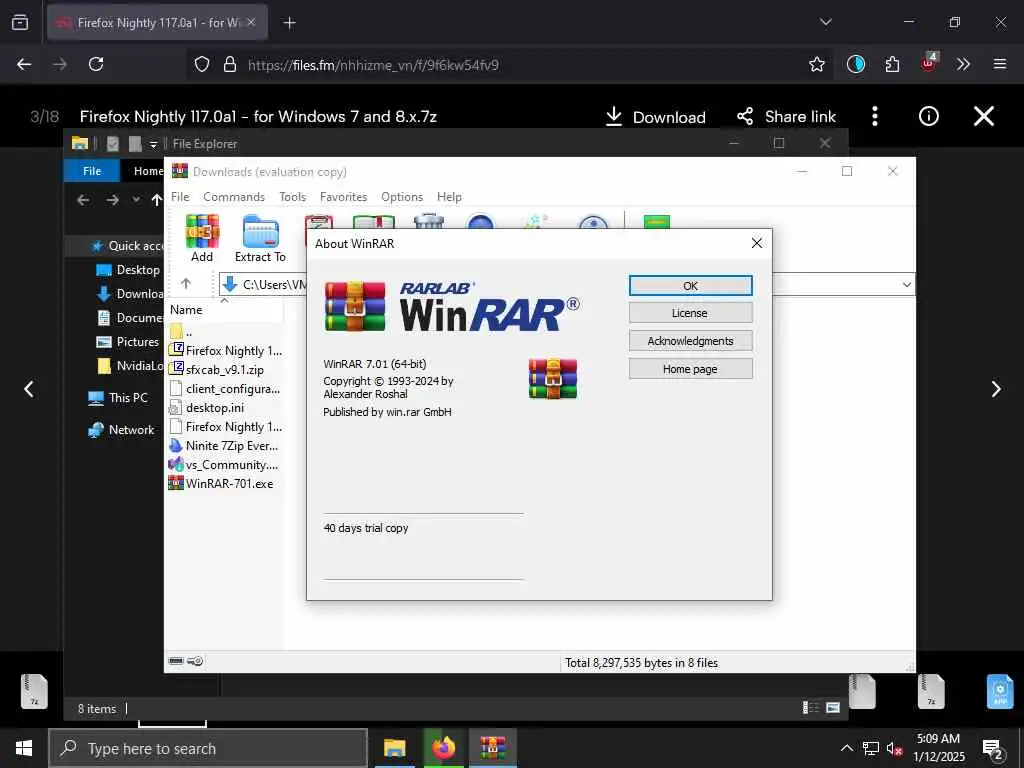Click the padlock site info icon
The height and width of the screenshot is (768, 1024).
pyautogui.click(x=229, y=64)
